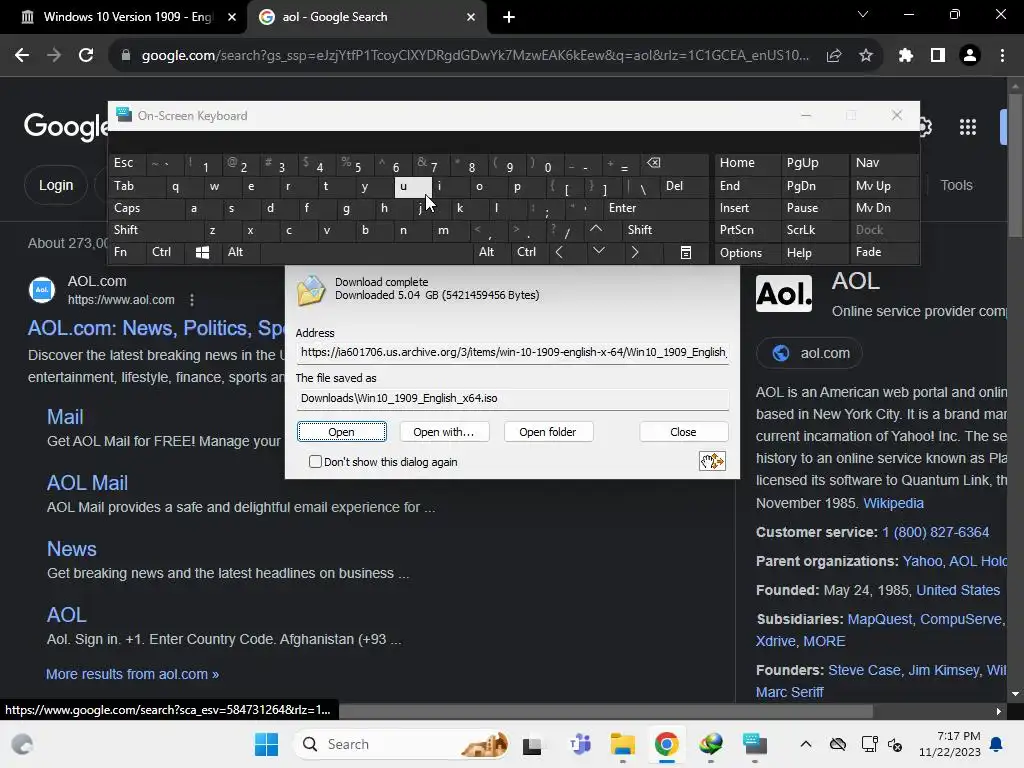Click the Windows logo key on On-Screen Keyboard
This screenshot has height=768, width=1024.
click(x=202, y=252)
